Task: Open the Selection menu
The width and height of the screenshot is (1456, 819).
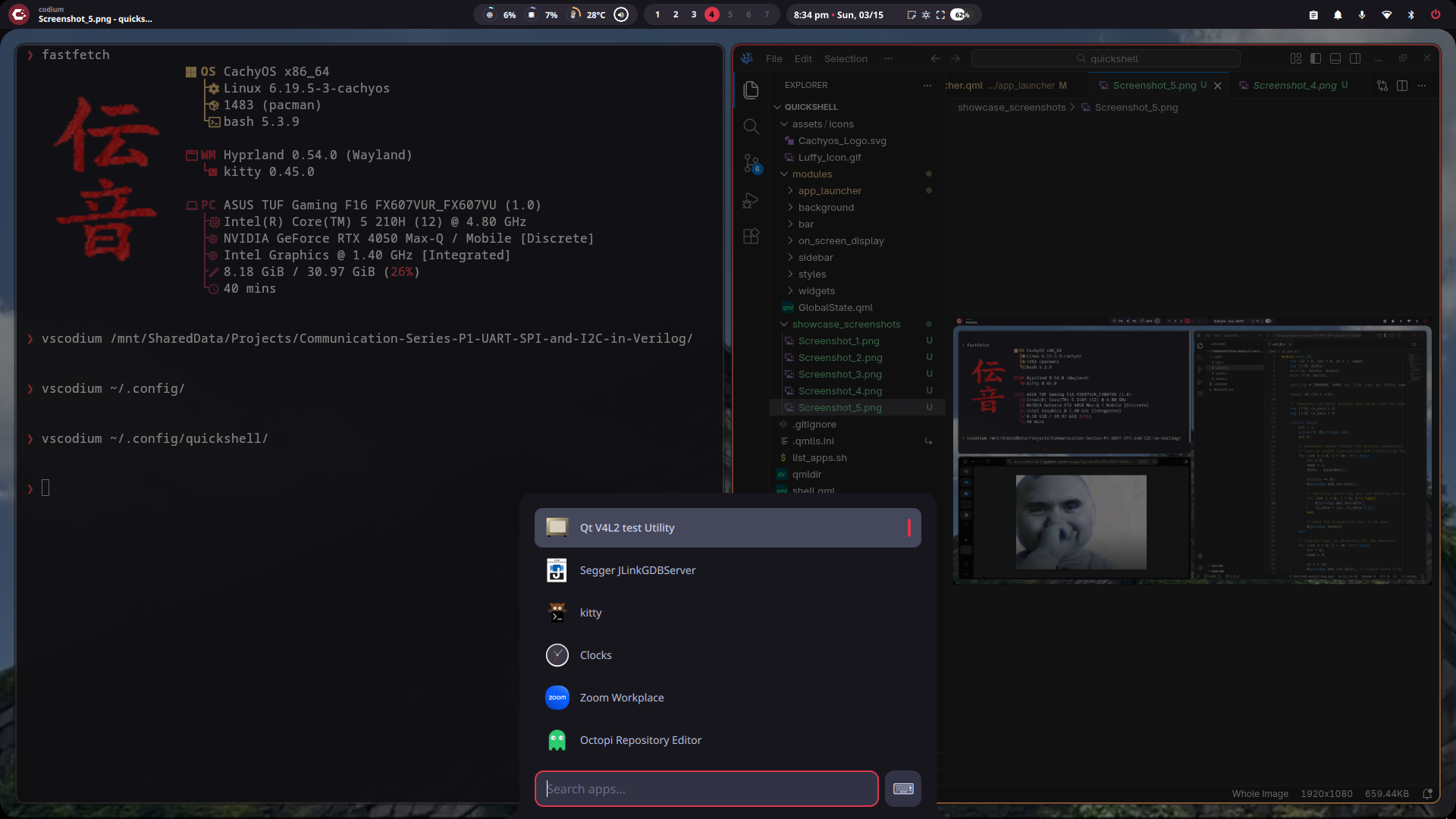Action: click(x=846, y=58)
